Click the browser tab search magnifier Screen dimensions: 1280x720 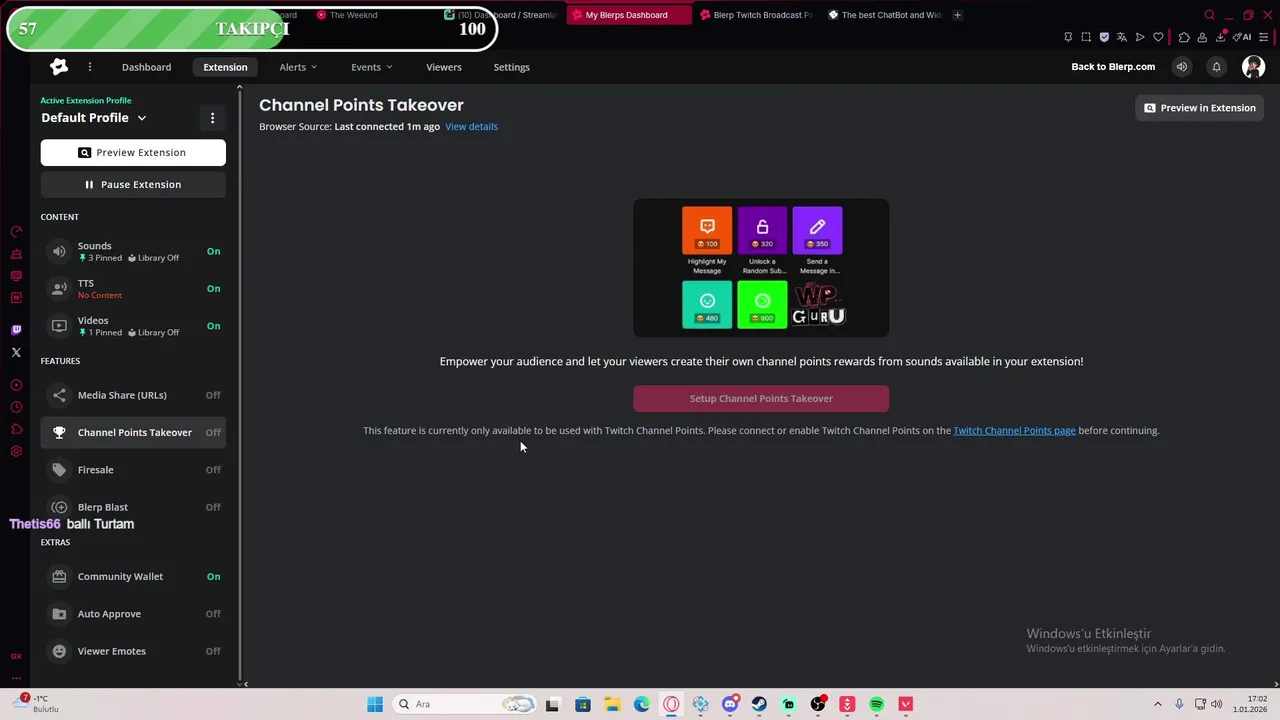tap(1209, 15)
